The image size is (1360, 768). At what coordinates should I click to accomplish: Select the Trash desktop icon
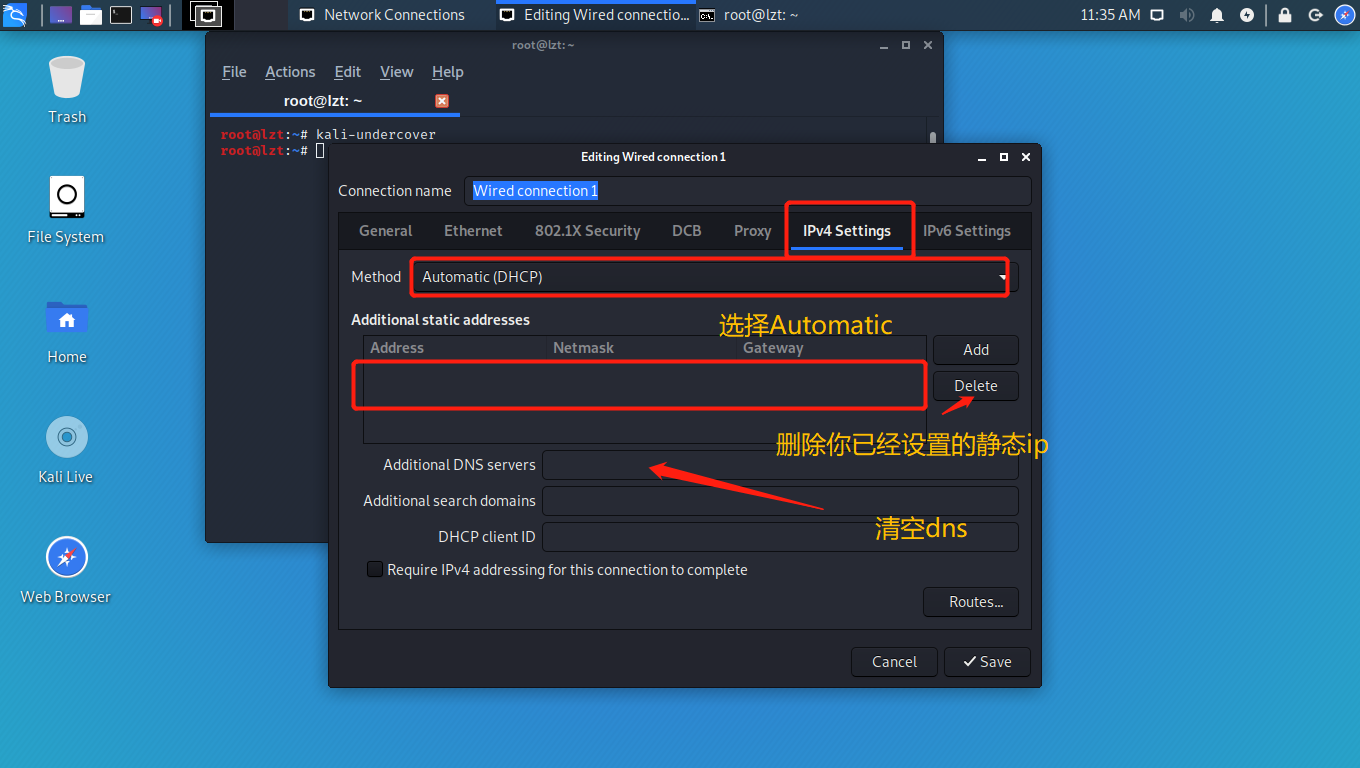coord(67,90)
